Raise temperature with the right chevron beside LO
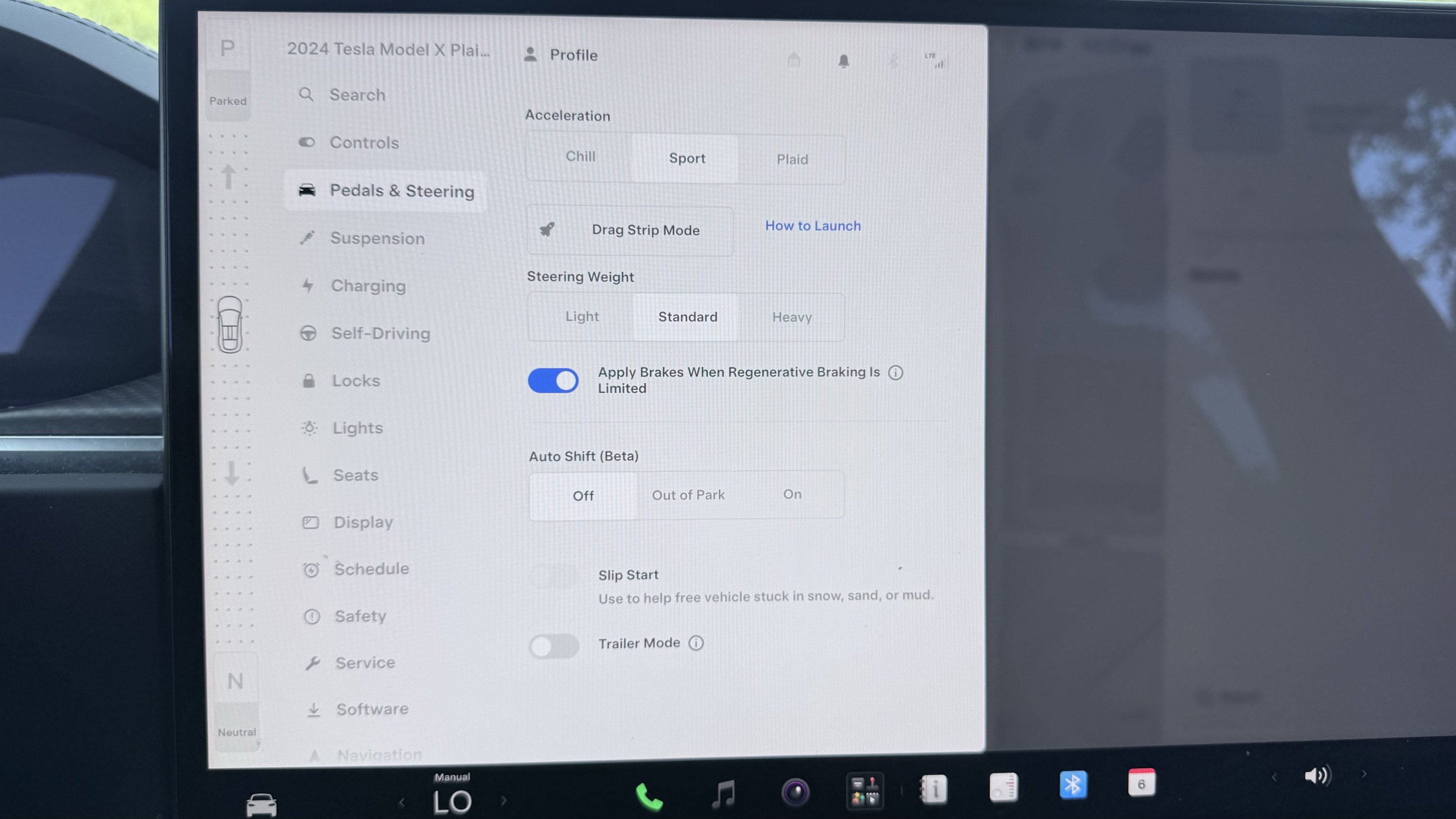 coord(504,801)
